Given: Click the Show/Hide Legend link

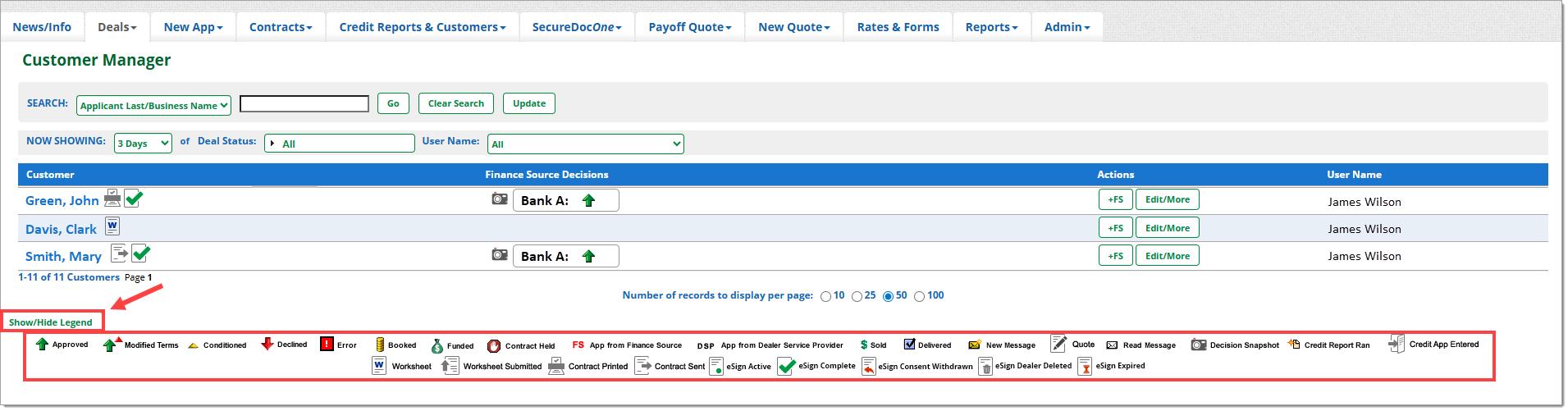Looking at the screenshot, I should [51, 322].
